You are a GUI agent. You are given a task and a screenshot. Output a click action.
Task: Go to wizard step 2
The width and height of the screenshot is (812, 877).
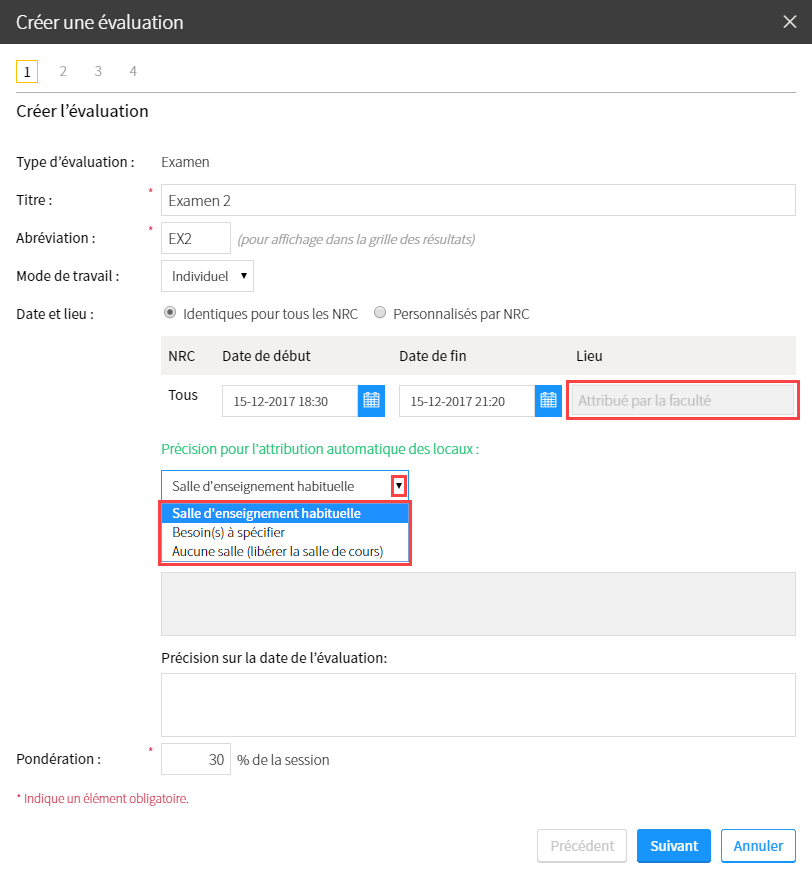click(63, 71)
